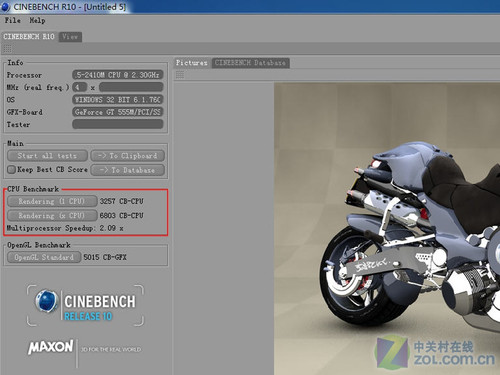Click the rendered motorcycle picture
500x375 pixels.
pos(387,229)
